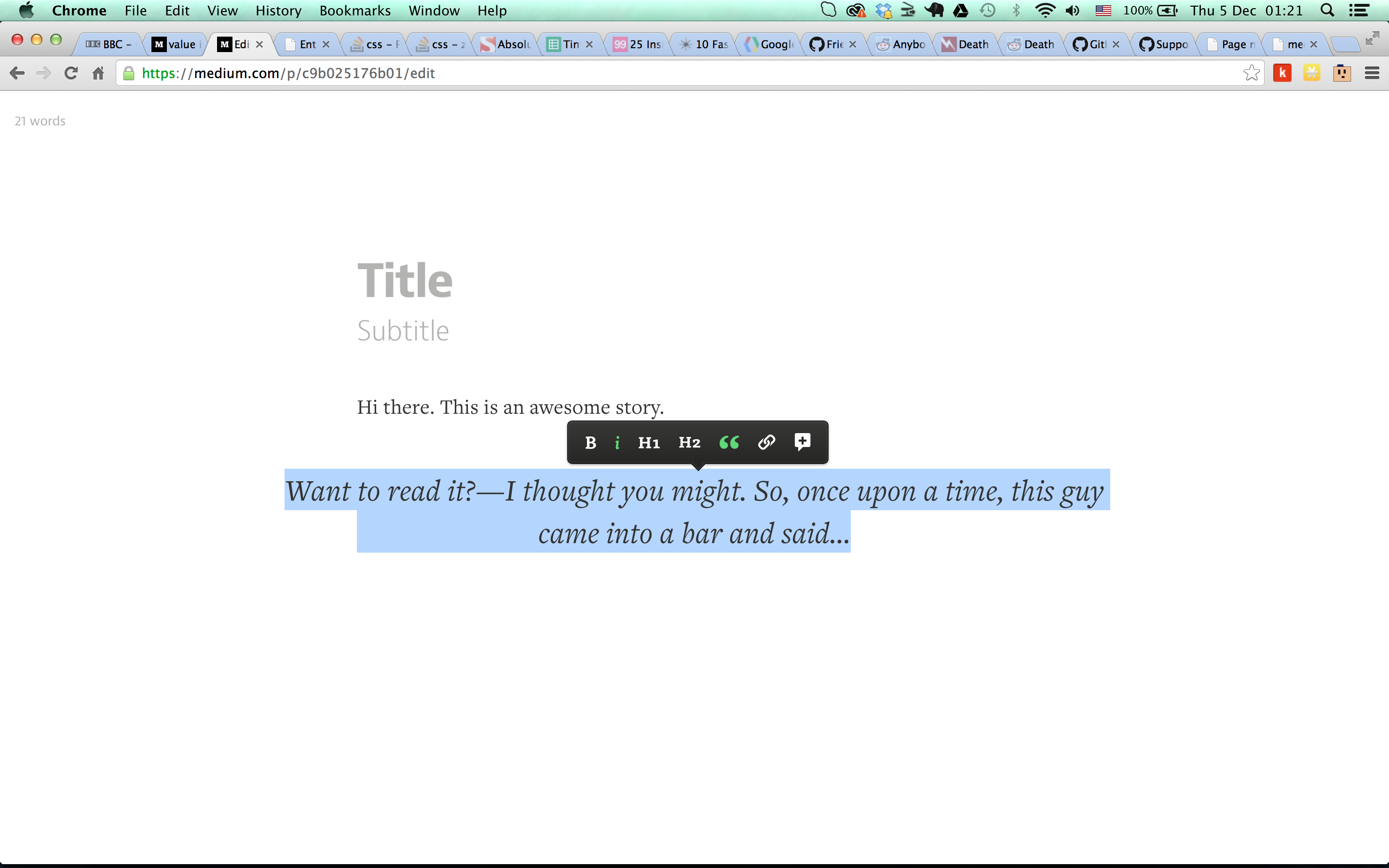Add a link to the selected text
The width and height of the screenshot is (1389, 868).
point(766,442)
